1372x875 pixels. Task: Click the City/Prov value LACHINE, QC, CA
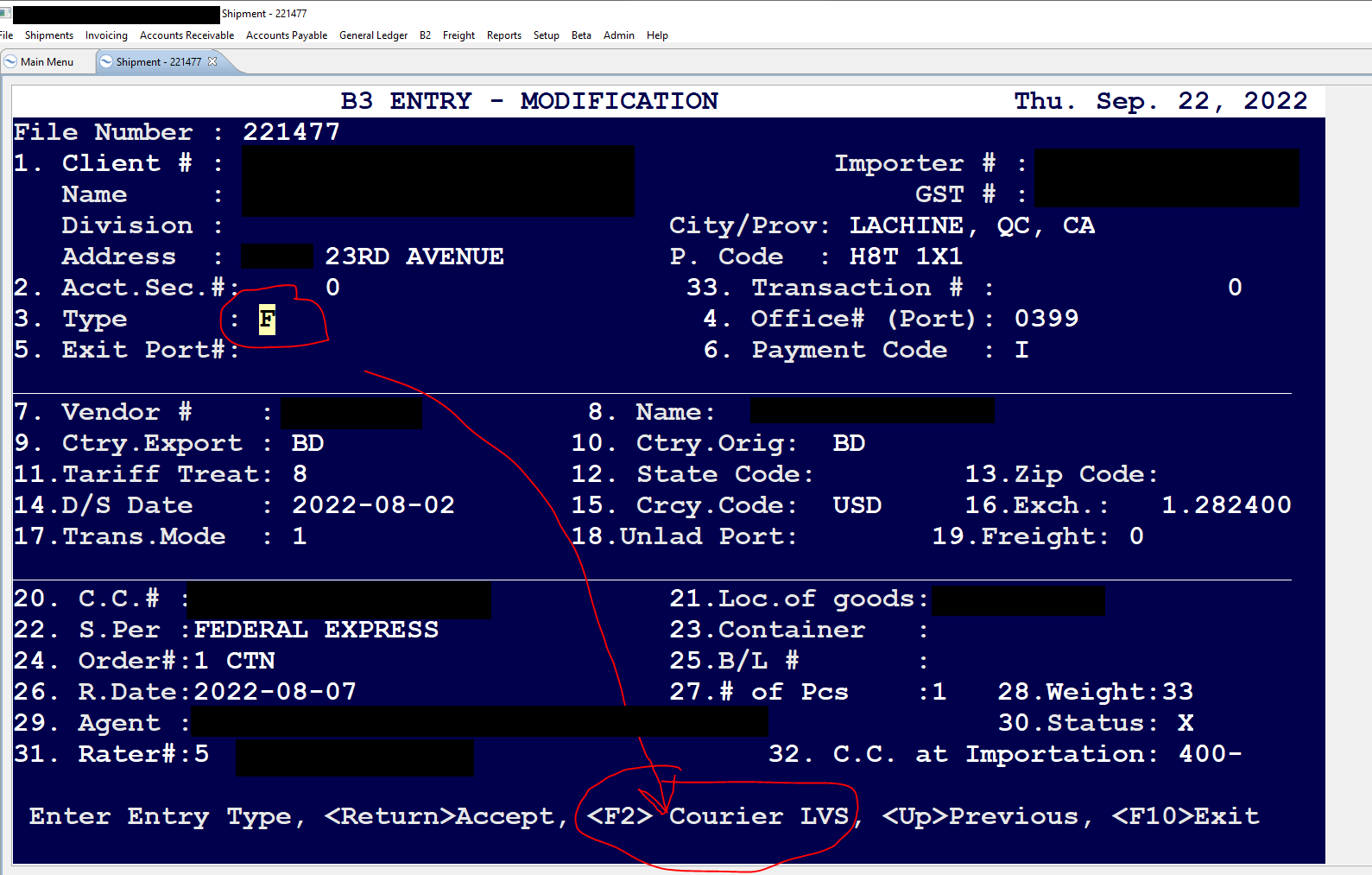[x=972, y=225]
